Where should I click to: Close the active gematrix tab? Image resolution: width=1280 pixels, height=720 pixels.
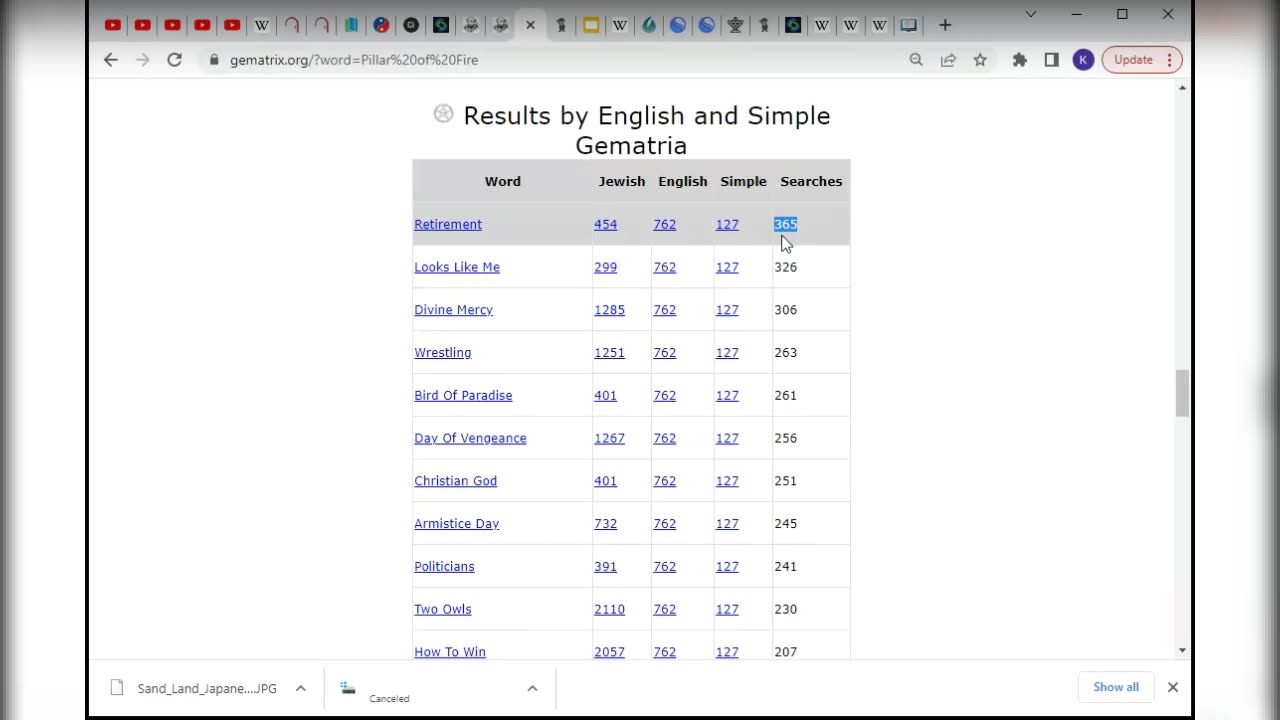pos(530,25)
